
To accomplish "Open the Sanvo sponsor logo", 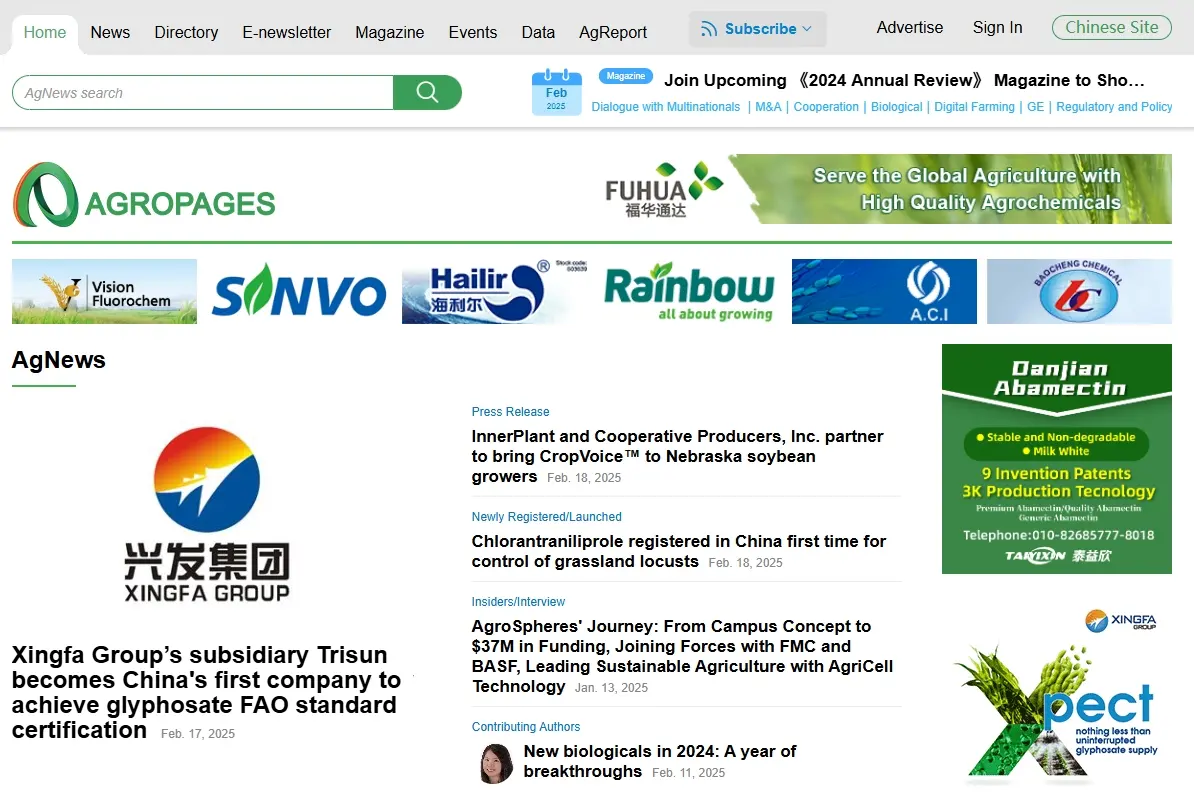I will pyautogui.click(x=299, y=292).
